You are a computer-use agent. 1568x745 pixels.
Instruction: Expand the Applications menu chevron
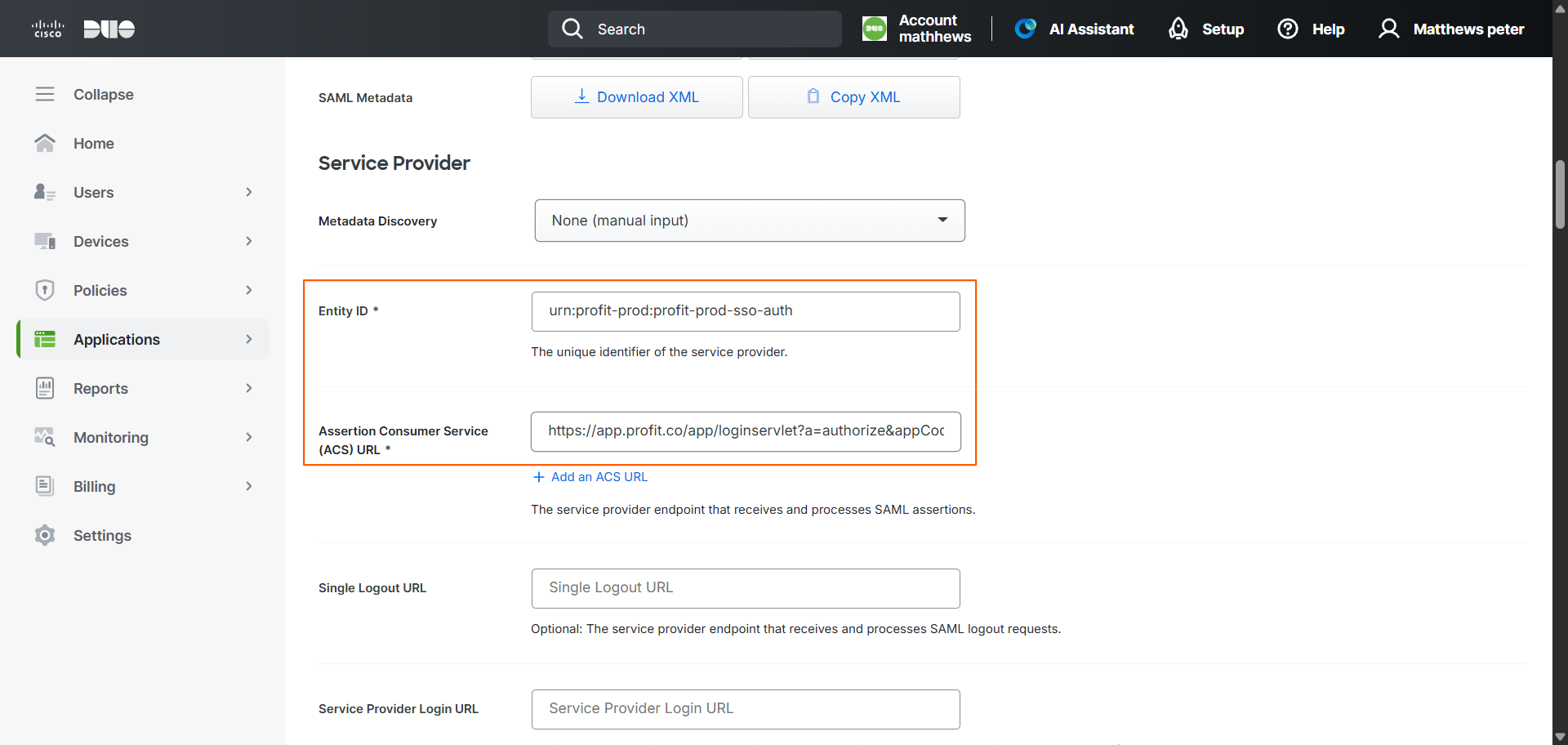[249, 339]
